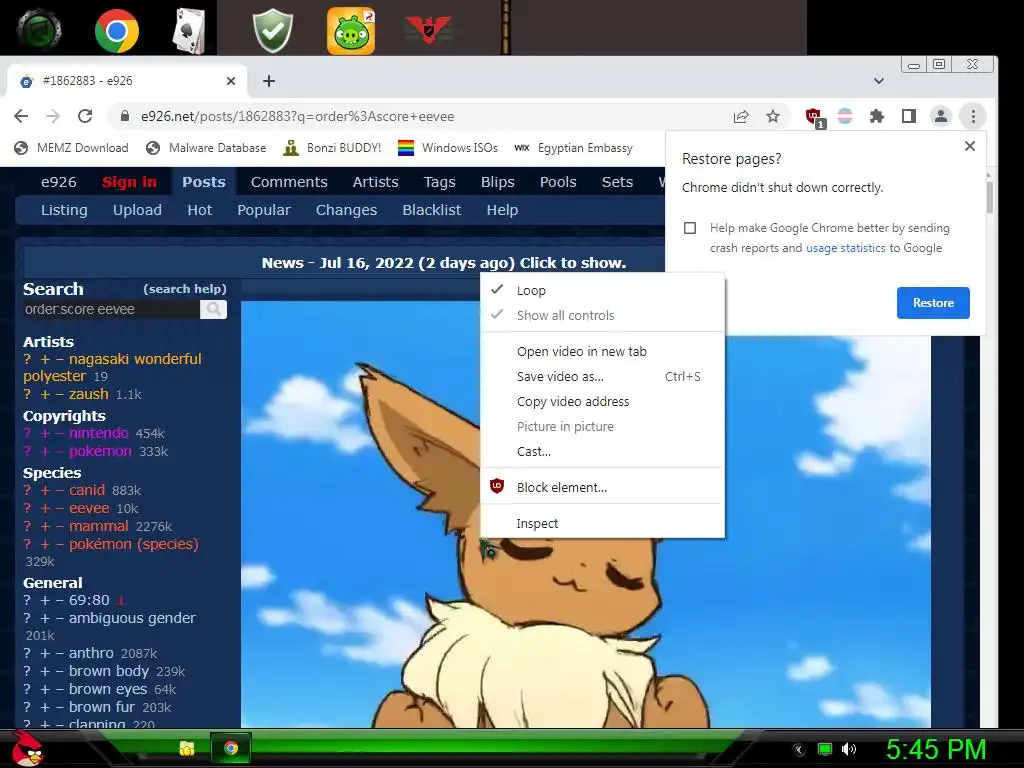Open the Chrome desktop shortcut
This screenshot has width=1024, height=768.
pyautogui.click(x=116, y=30)
